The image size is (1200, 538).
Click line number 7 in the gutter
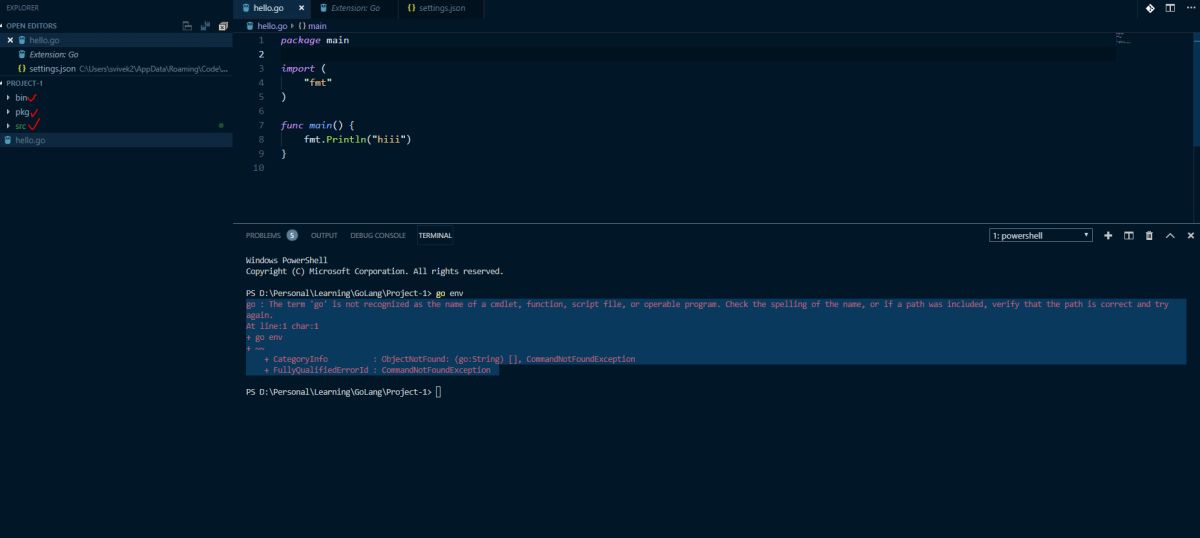click(261, 125)
